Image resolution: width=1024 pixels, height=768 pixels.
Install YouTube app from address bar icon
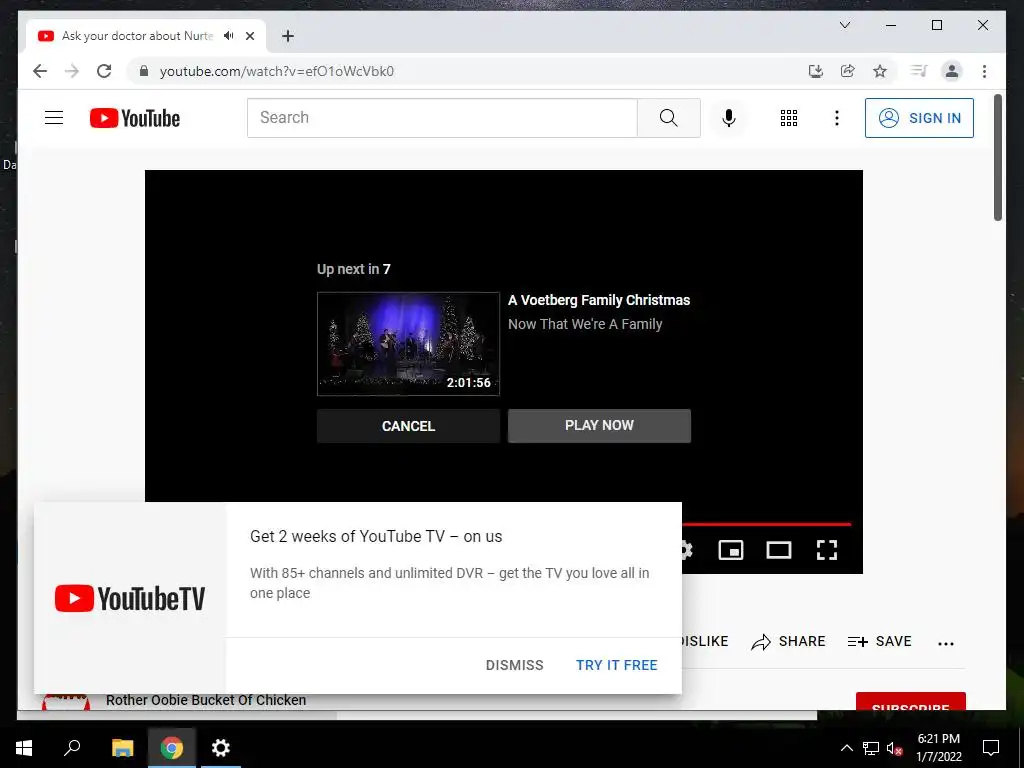[x=816, y=71]
